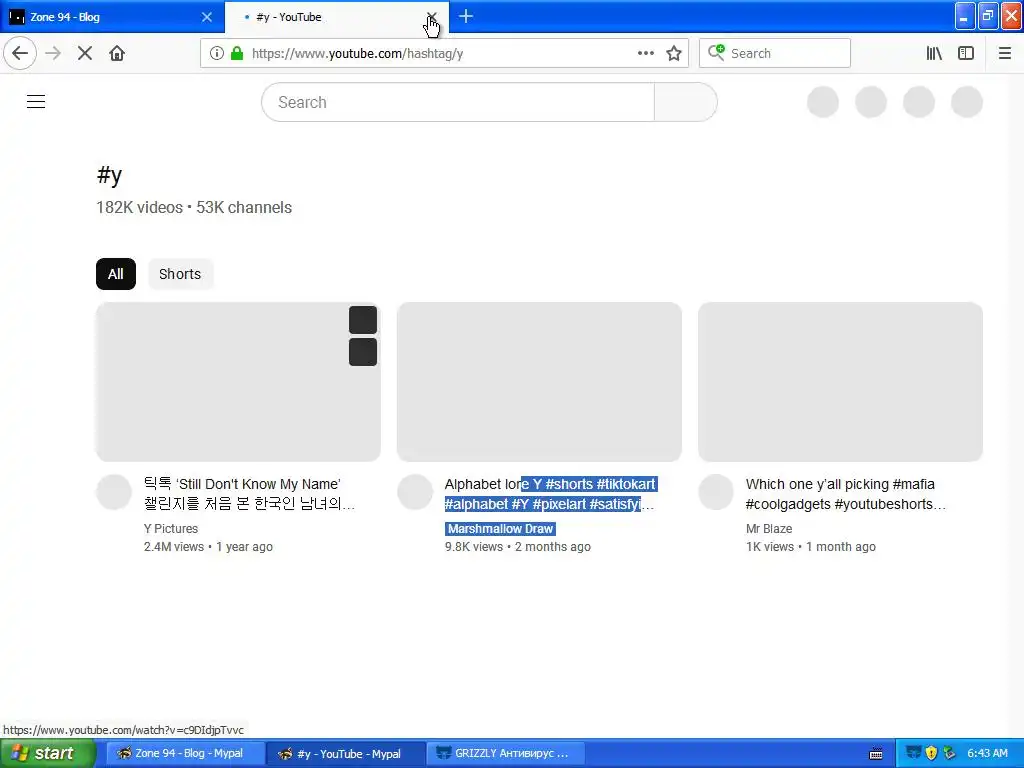The image size is (1024, 768).
Task: Close the #y - YouTube tab
Action: click(x=432, y=17)
